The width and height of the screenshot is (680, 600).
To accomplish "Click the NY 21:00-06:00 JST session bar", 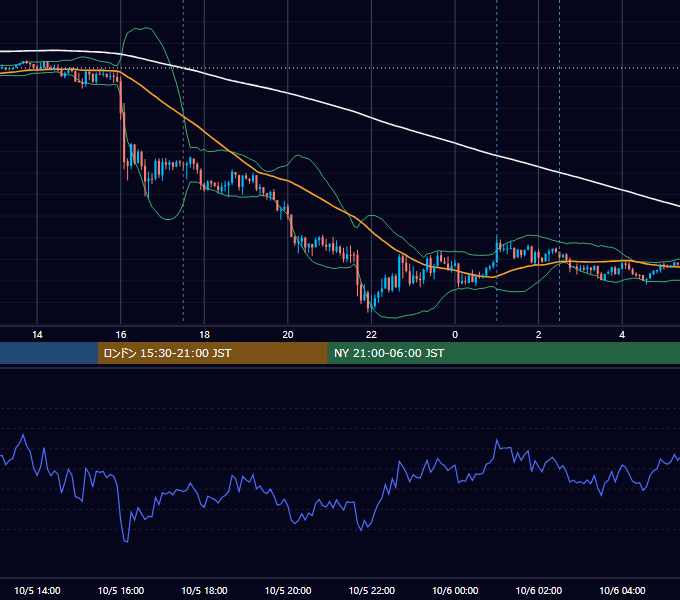I will 503,353.
